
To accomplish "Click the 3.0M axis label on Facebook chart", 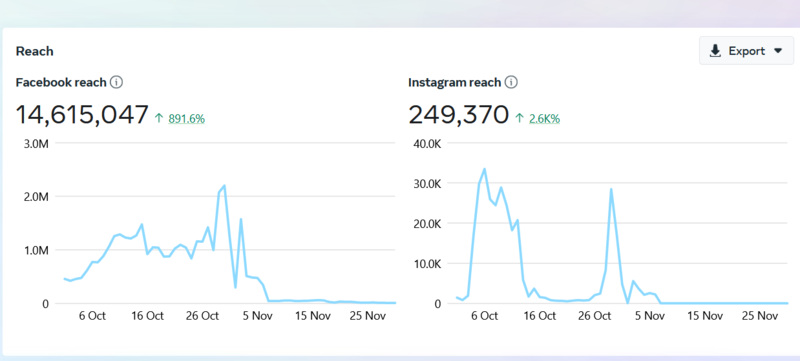I will (36, 143).
